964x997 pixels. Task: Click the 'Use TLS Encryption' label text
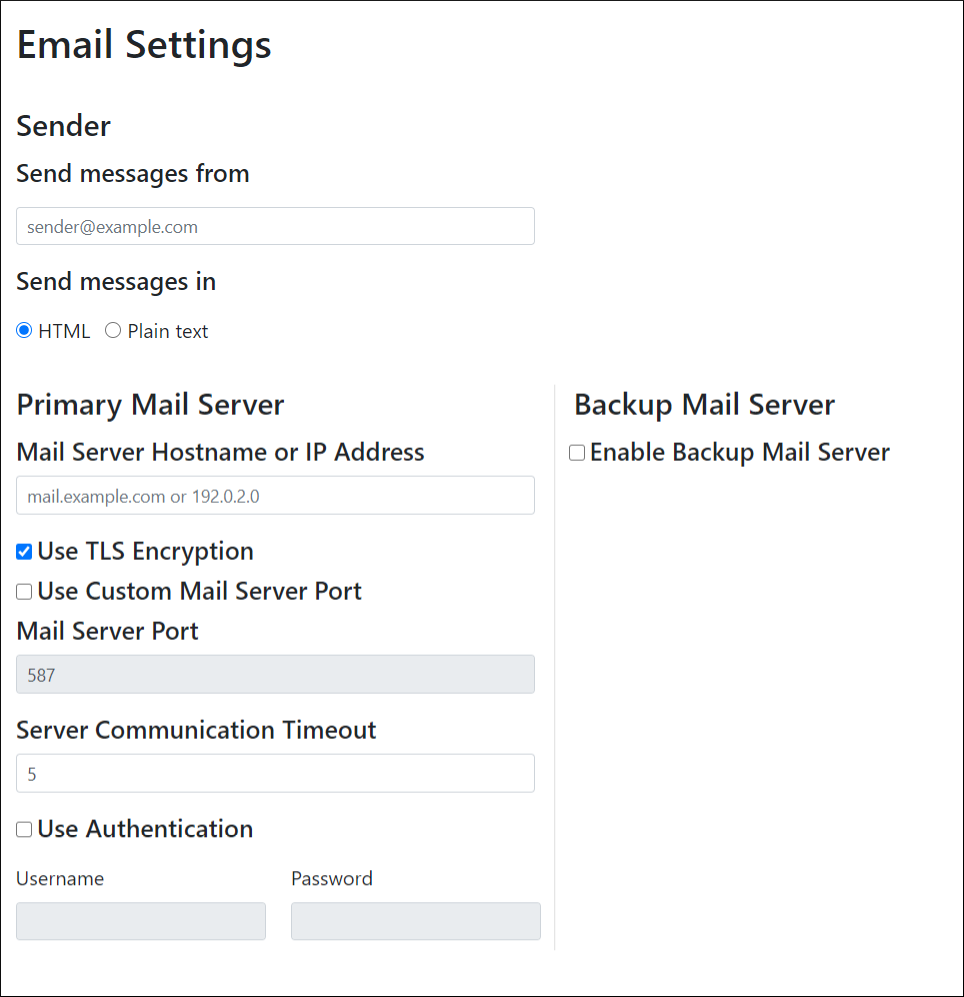click(145, 551)
